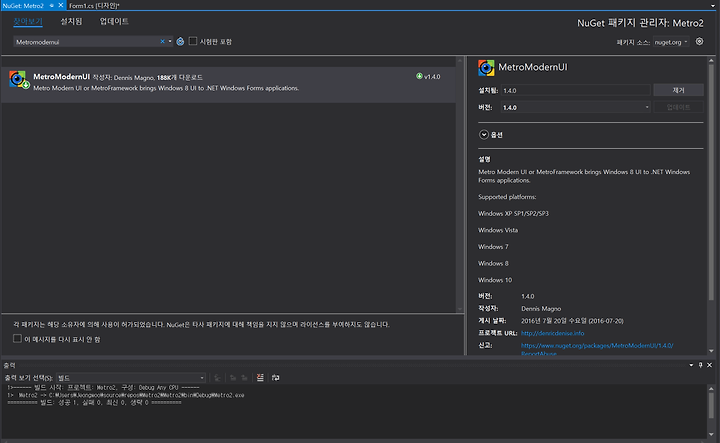
Task: Click the find message in code icon
Action: pyautogui.click(x=218, y=377)
